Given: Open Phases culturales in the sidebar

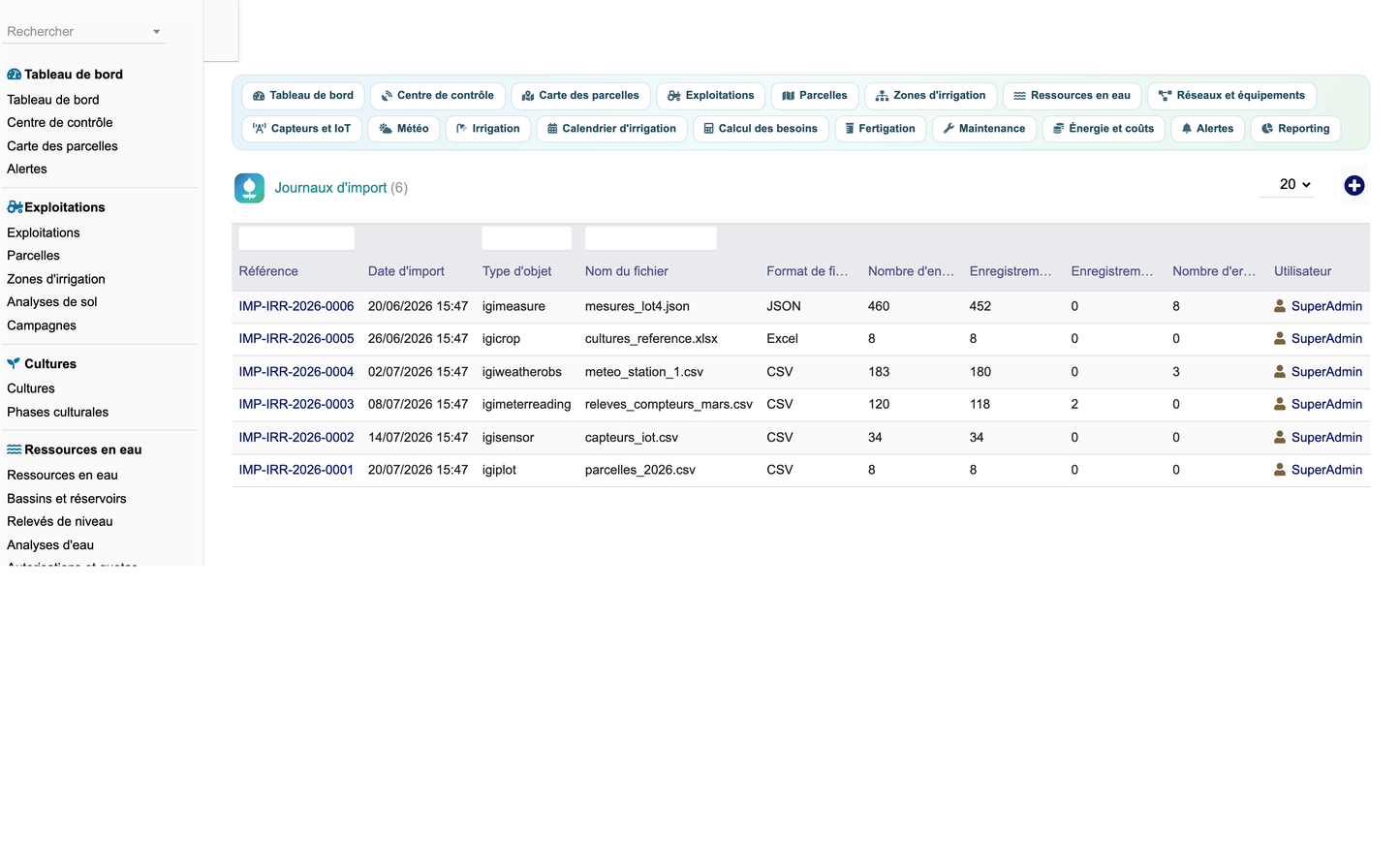Looking at the screenshot, I should [x=57, y=412].
